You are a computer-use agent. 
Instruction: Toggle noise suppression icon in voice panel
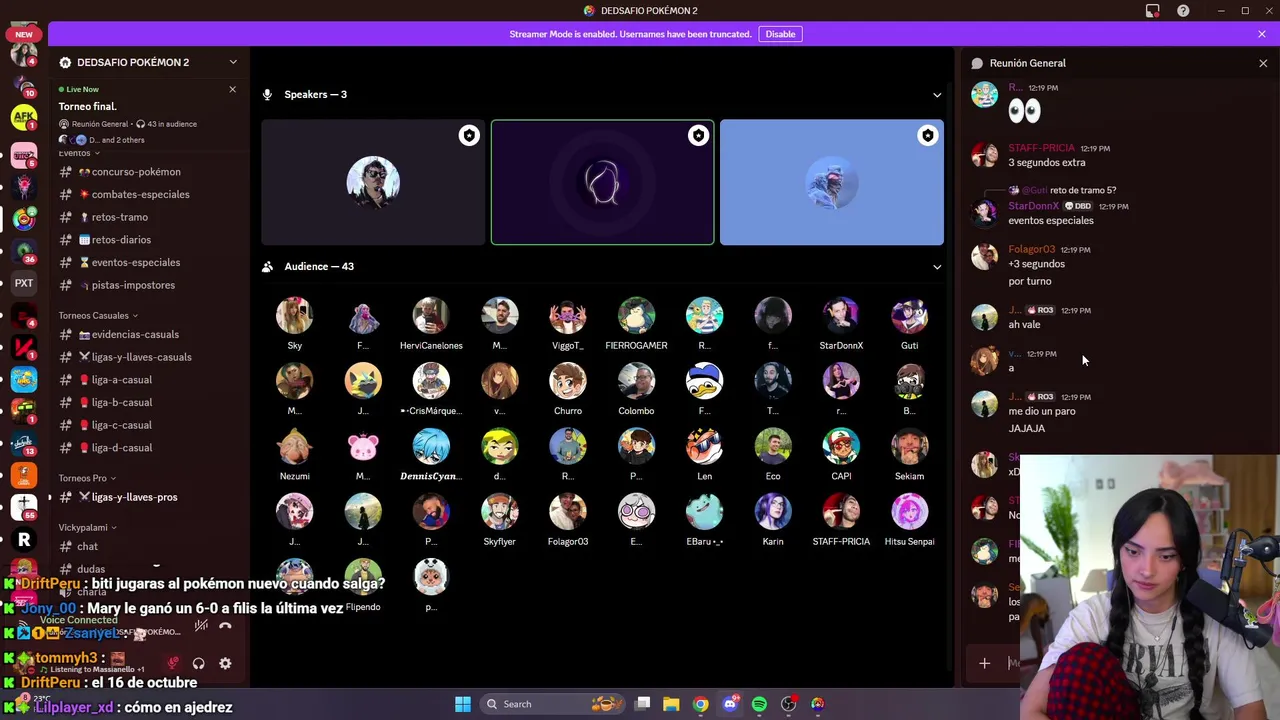pyautogui.click(x=201, y=626)
